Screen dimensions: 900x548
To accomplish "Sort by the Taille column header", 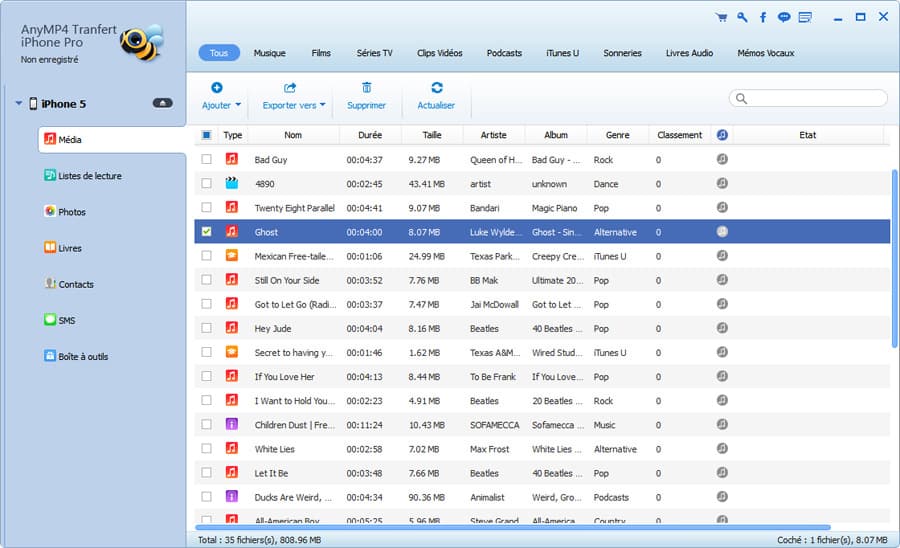I will 432,135.
